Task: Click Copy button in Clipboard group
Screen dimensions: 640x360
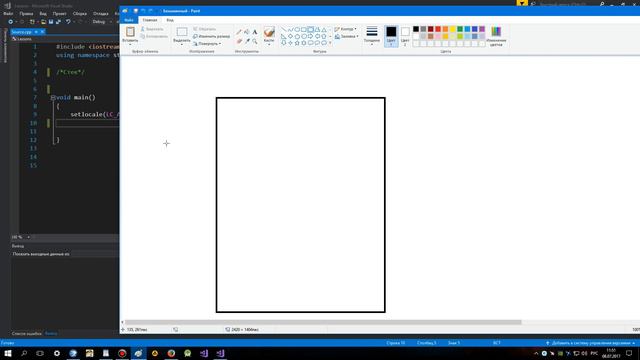Action: 153,36
